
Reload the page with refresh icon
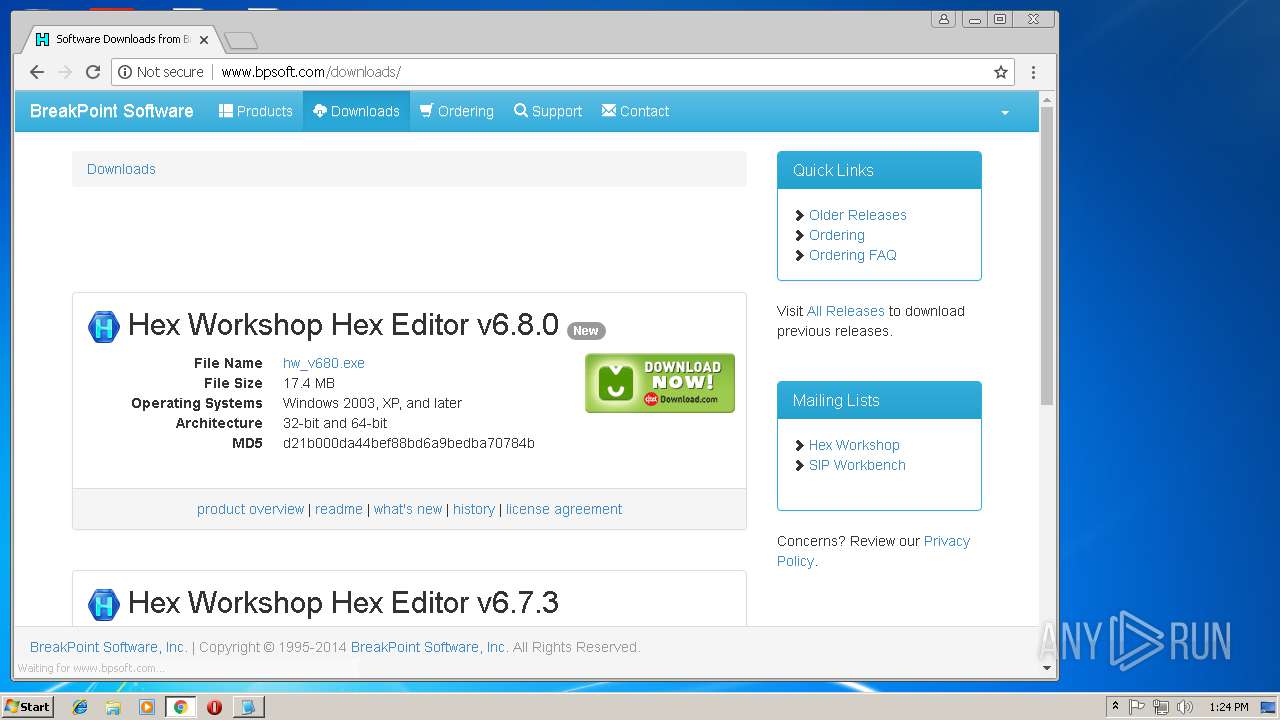click(93, 72)
